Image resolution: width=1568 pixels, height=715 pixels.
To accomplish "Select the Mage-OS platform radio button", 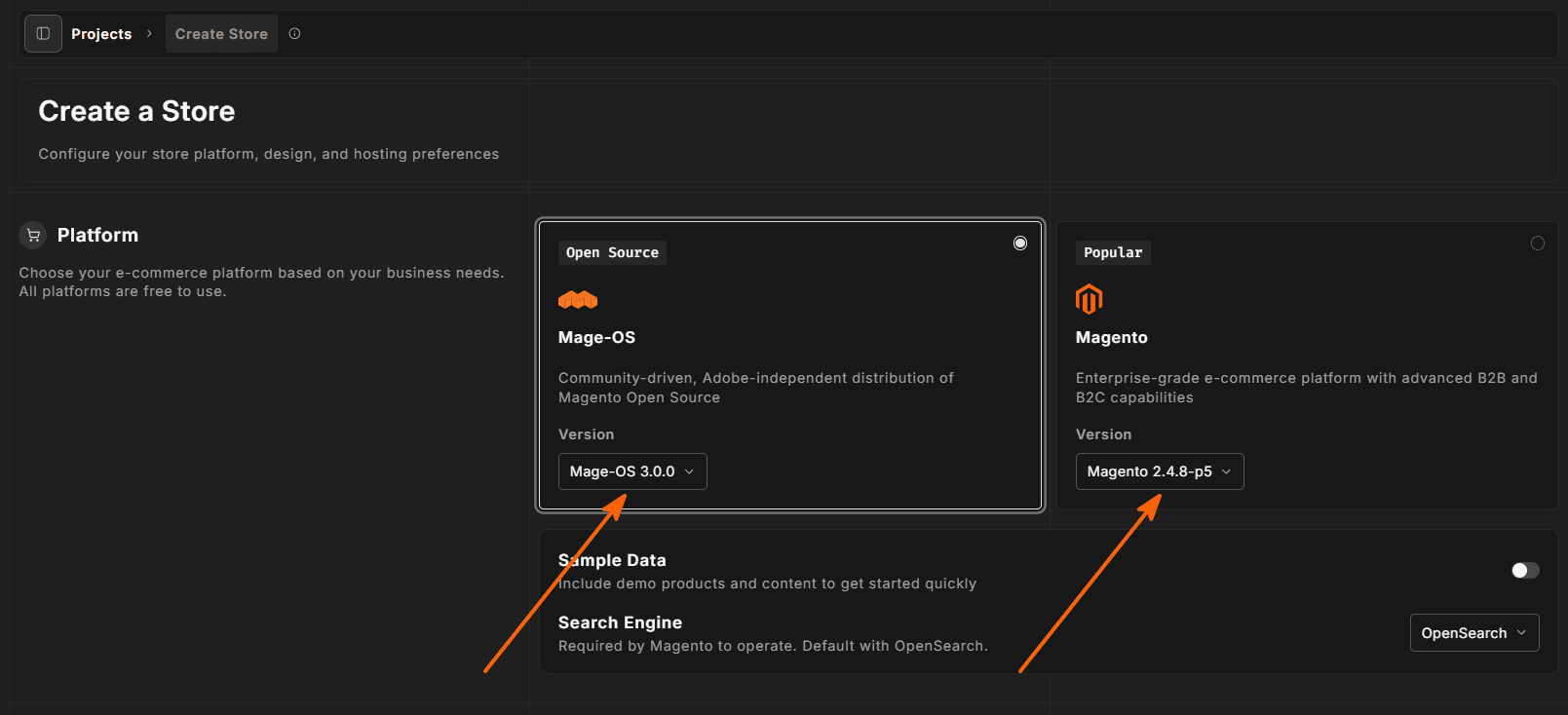I will (x=1019, y=243).
